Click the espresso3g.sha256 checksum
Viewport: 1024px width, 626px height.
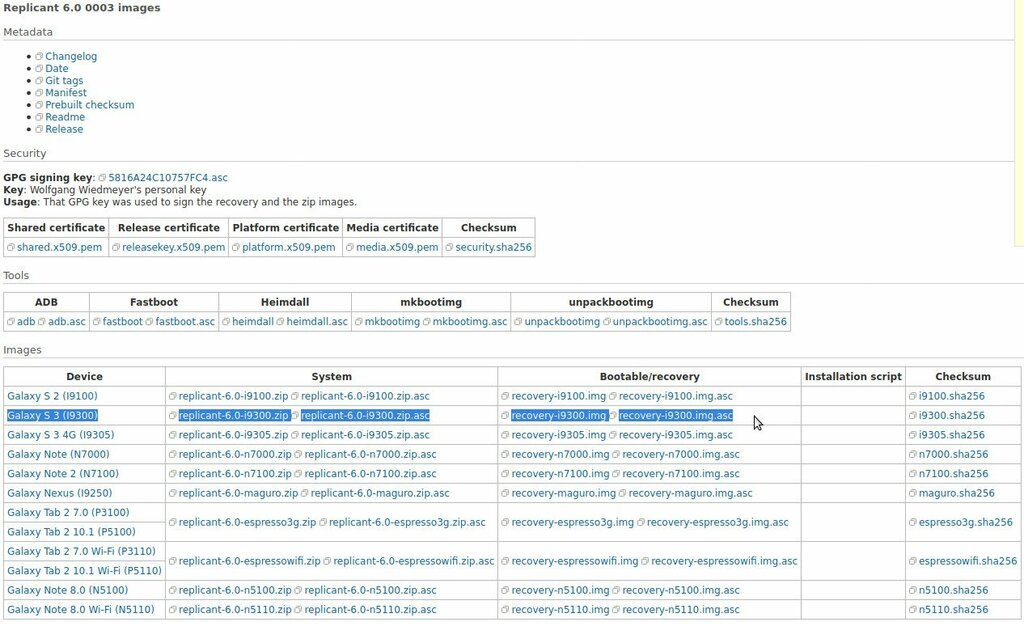point(965,522)
